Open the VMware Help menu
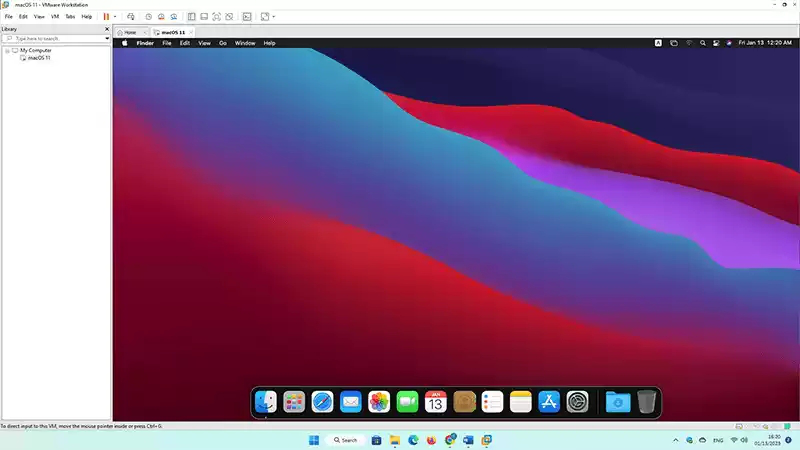 87,17
